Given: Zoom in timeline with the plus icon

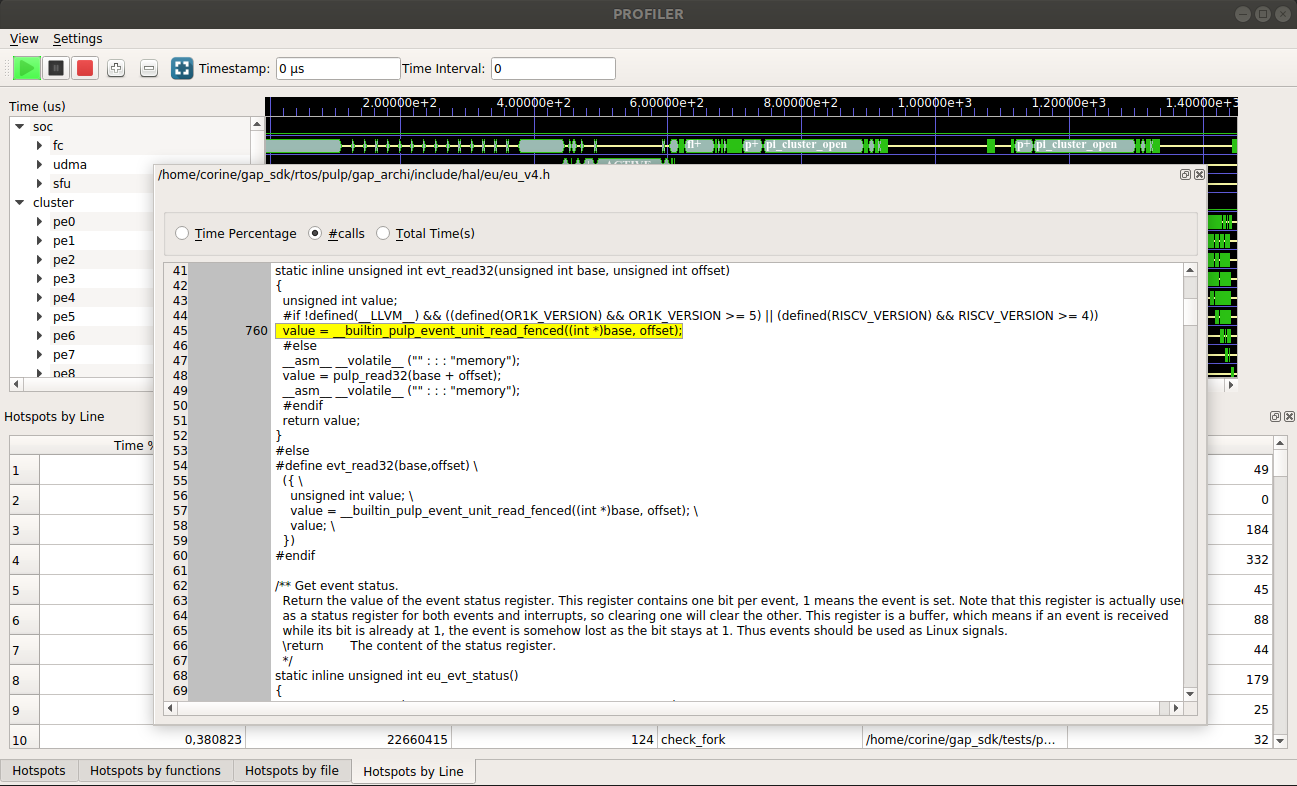Looking at the screenshot, I should coord(116,68).
